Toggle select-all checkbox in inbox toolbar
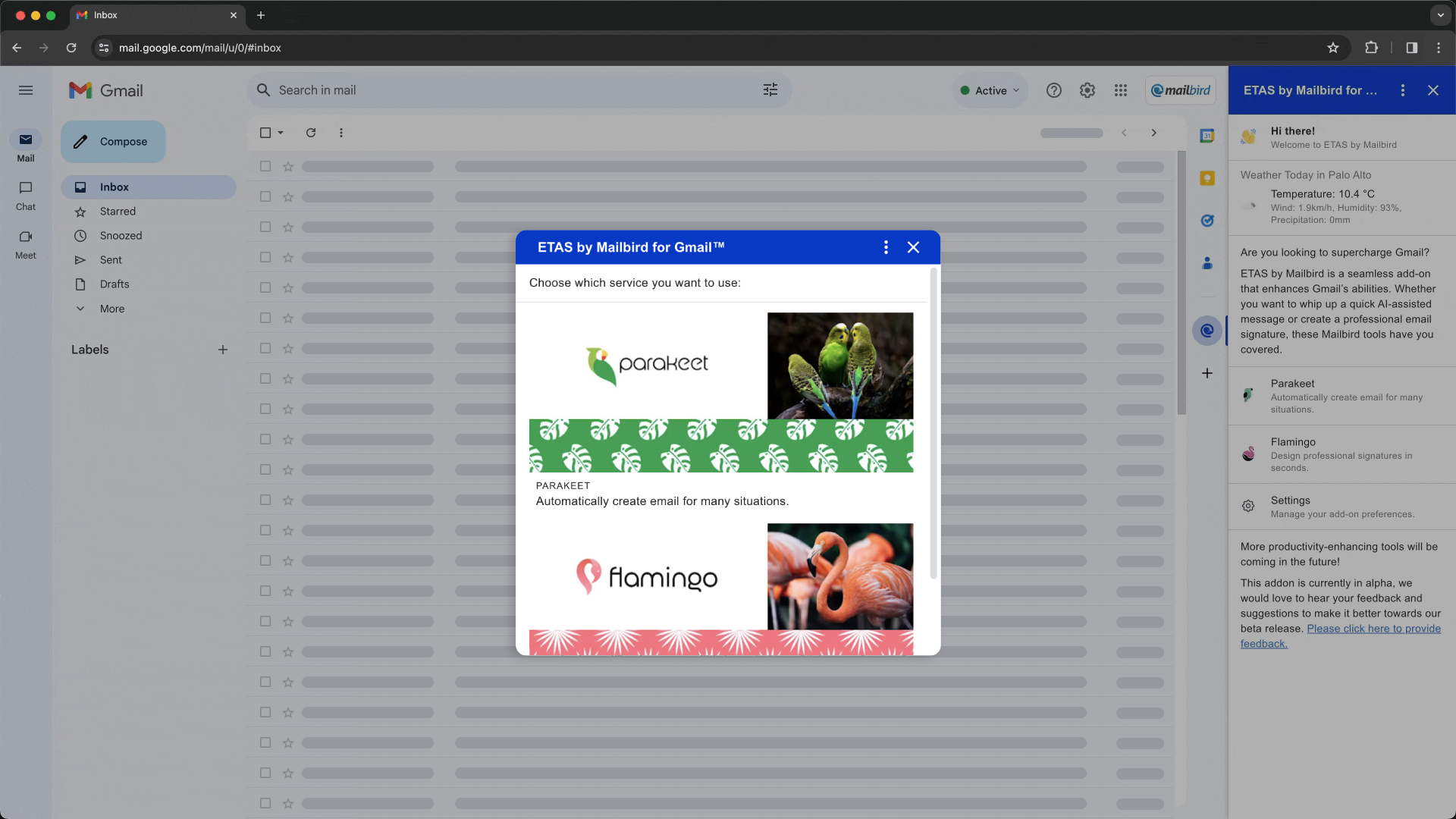Image resolution: width=1456 pixels, height=819 pixels. pyautogui.click(x=265, y=133)
